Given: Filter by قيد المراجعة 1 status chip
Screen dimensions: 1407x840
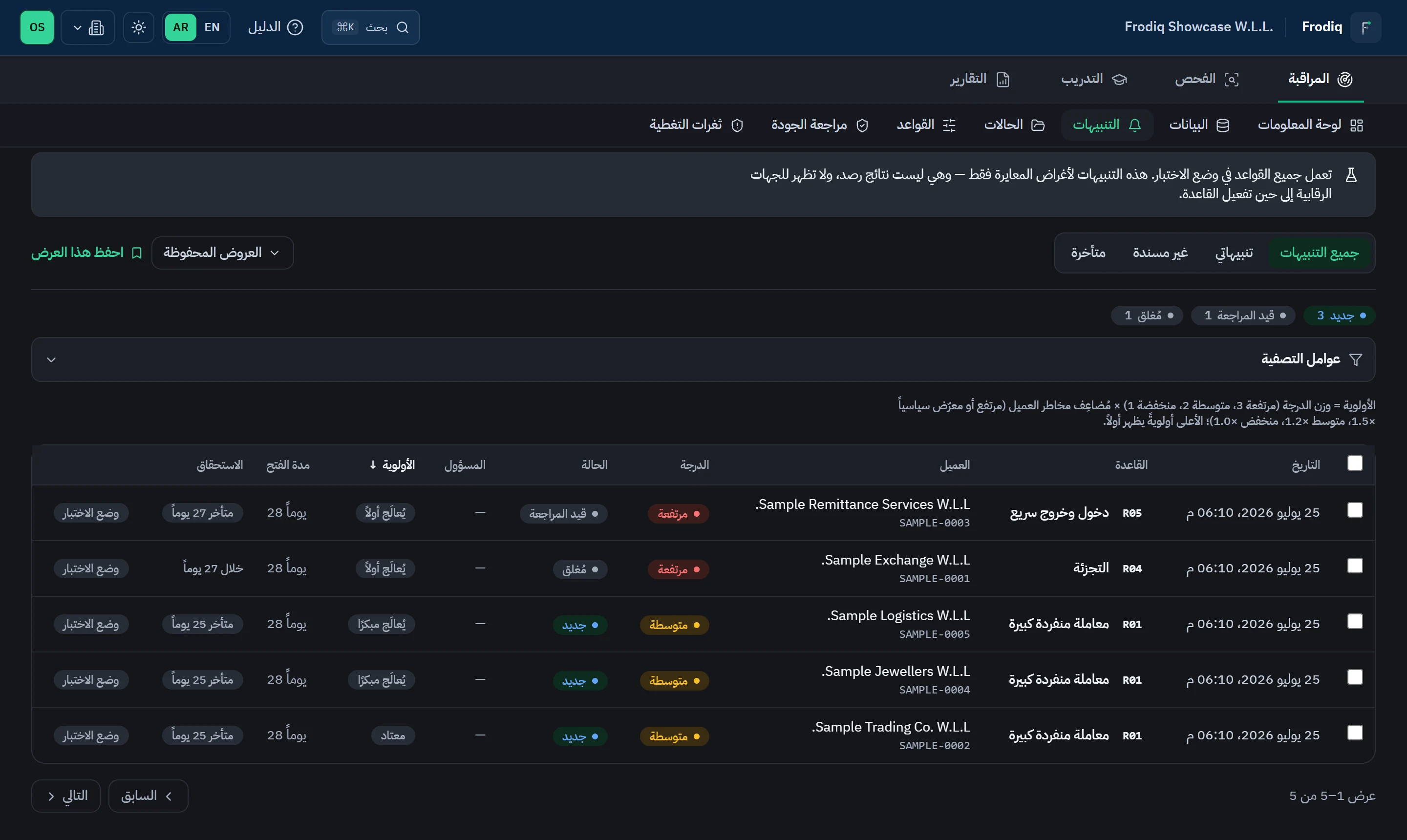Looking at the screenshot, I should click(1243, 315).
